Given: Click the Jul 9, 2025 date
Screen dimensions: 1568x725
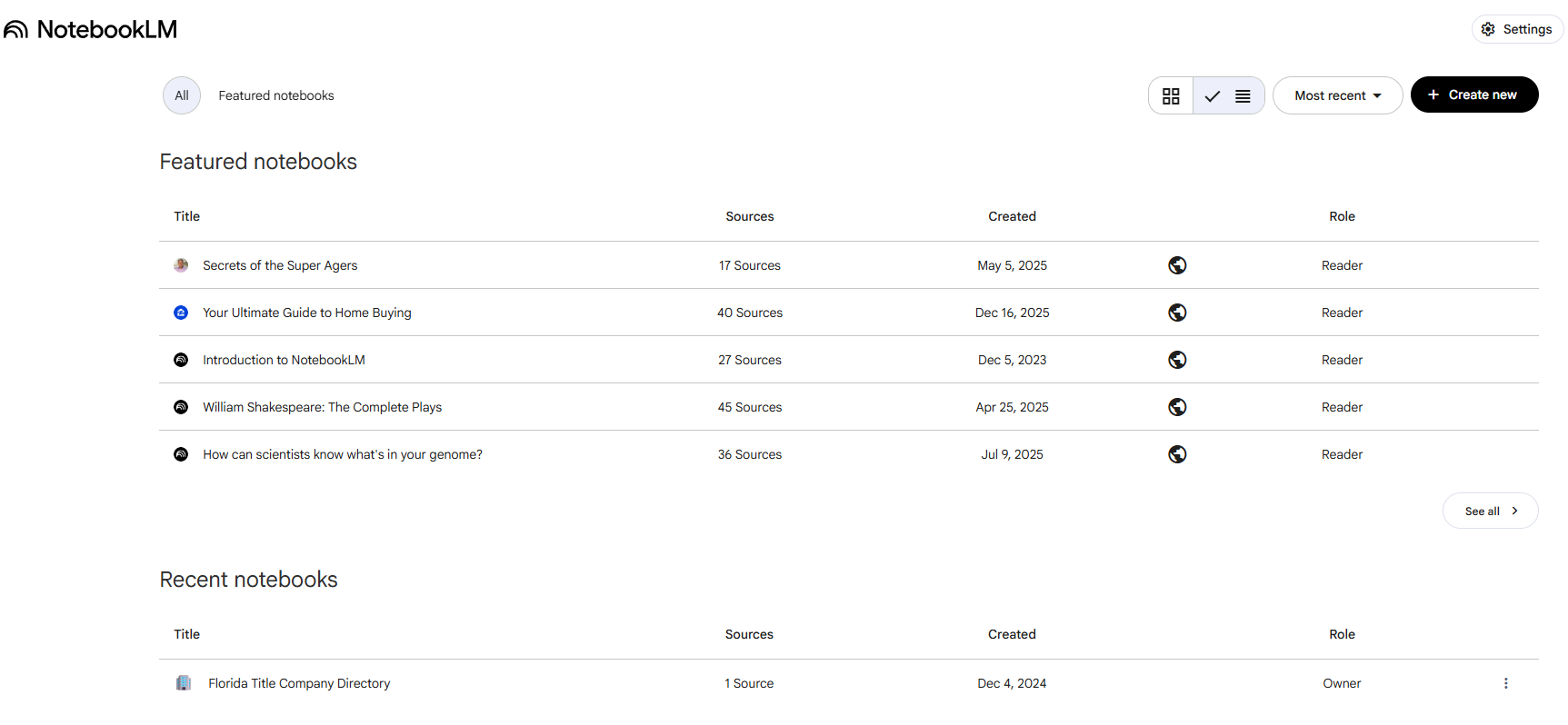Looking at the screenshot, I should click(1012, 454).
